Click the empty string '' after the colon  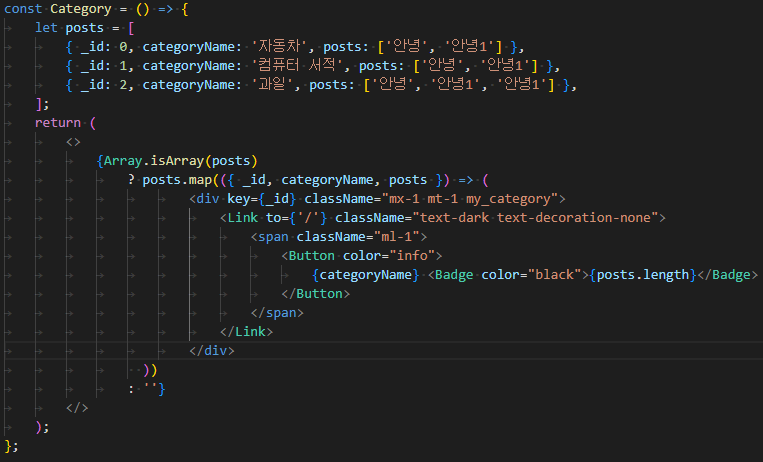coord(150,388)
